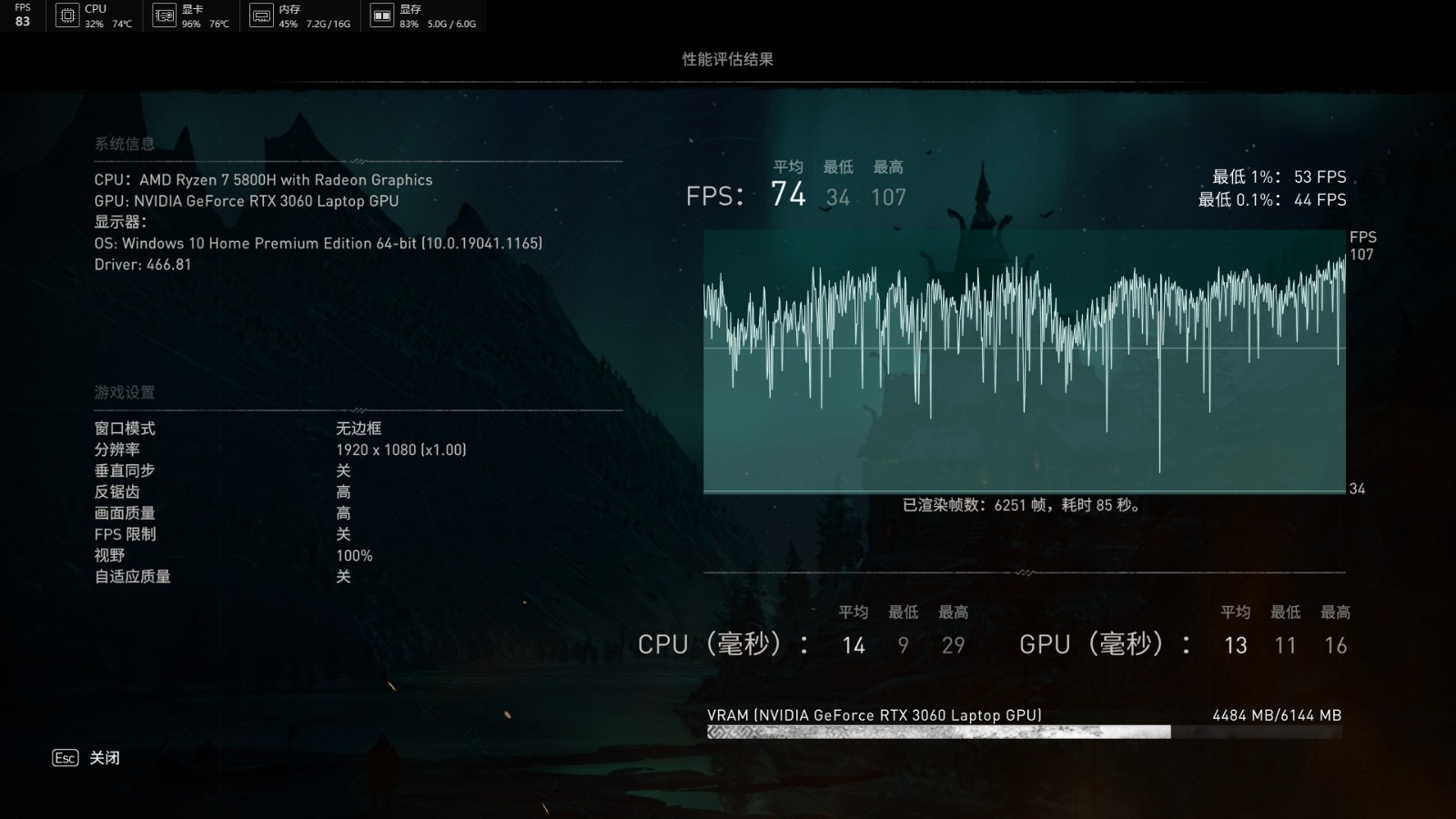Screen dimensions: 1456x819
Task: Click the VRAM usage progress bar
Action: click(x=1024, y=732)
